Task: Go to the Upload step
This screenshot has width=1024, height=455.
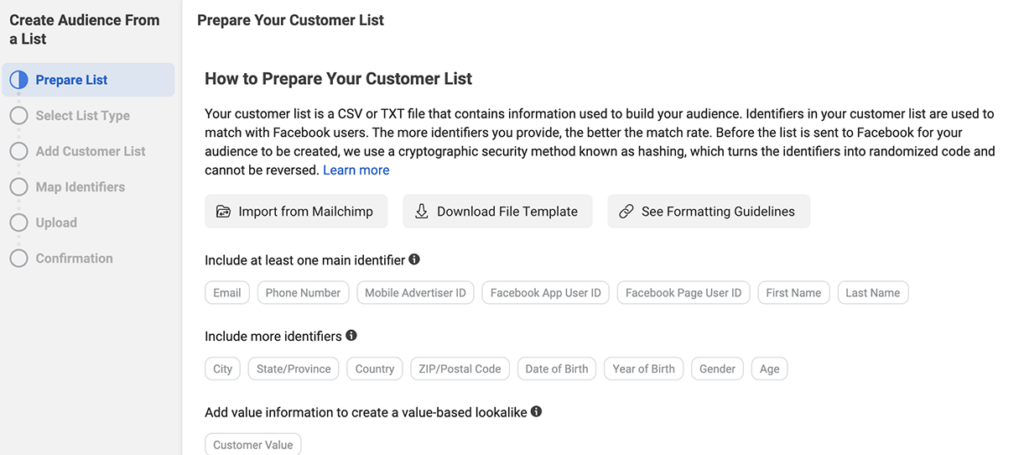Action: 56,223
